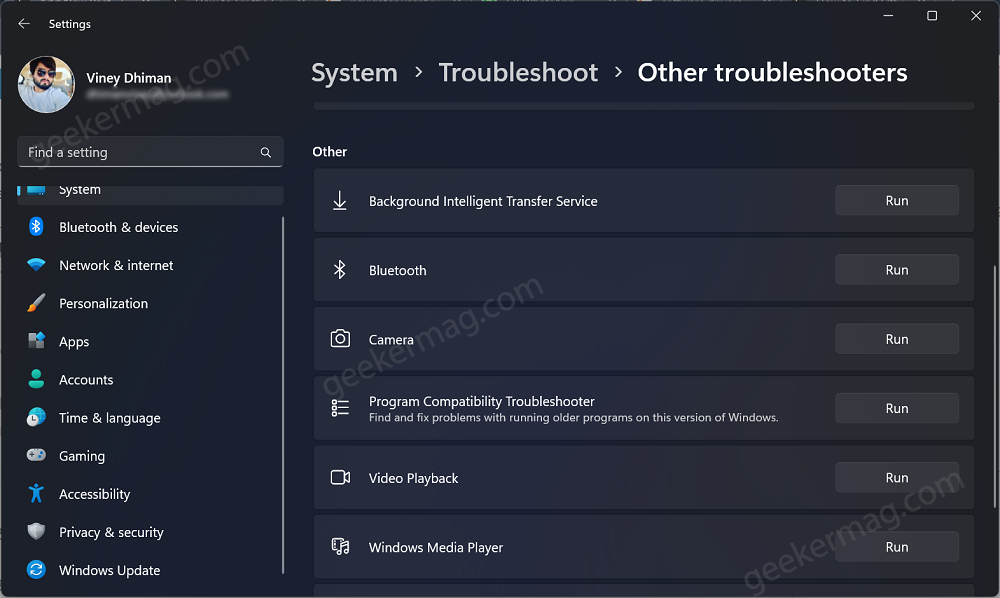The width and height of the screenshot is (1000, 598).
Task: Click the Gaming controller icon
Action: (36, 455)
